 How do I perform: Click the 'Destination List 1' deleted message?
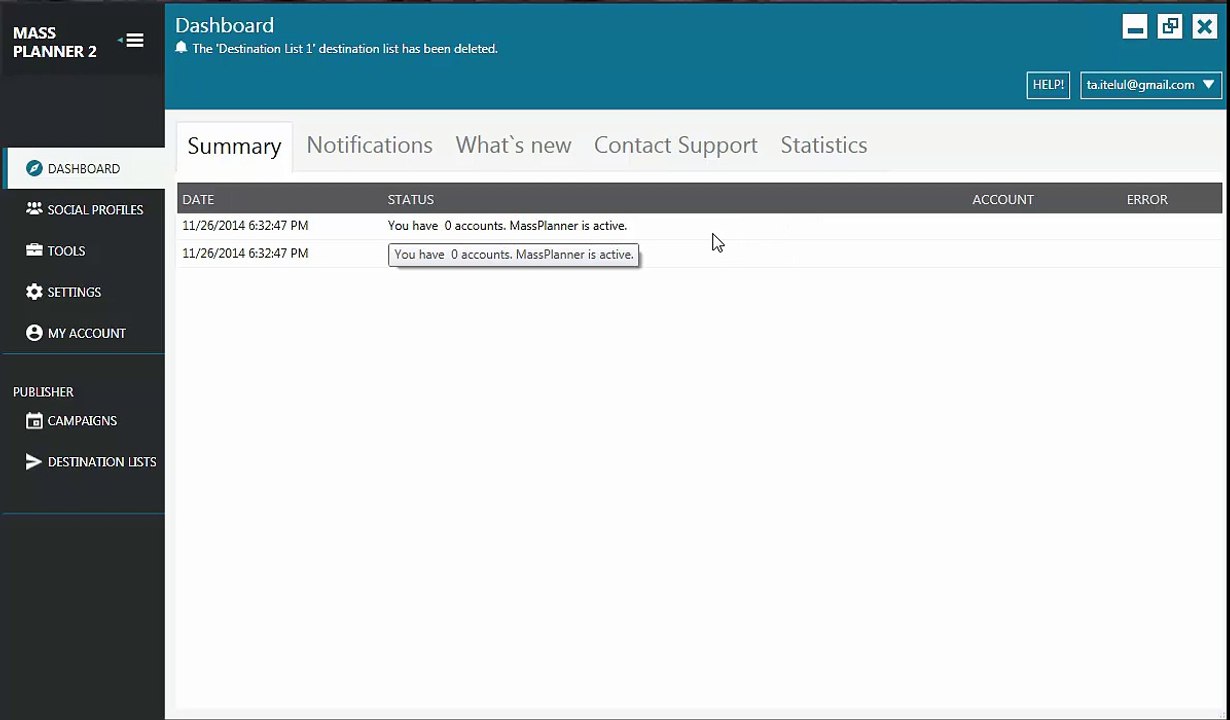pos(344,48)
